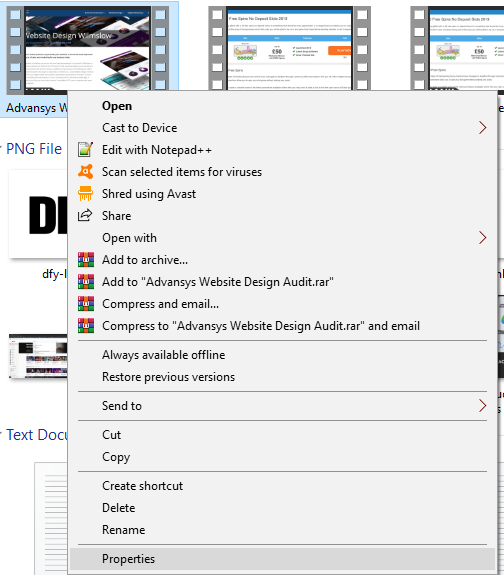The height and width of the screenshot is (575, 504).
Task: Select Add to archive... option
Action: coord(282,260)
